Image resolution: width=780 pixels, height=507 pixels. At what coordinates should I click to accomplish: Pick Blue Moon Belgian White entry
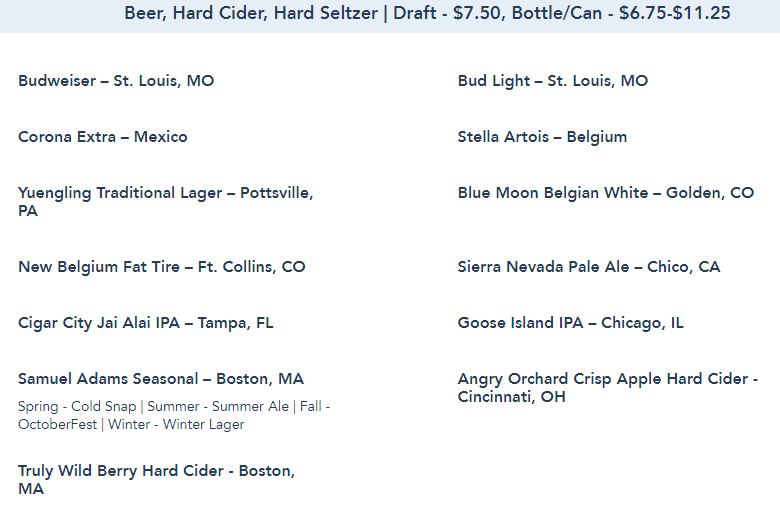click(x=605, y=193)
